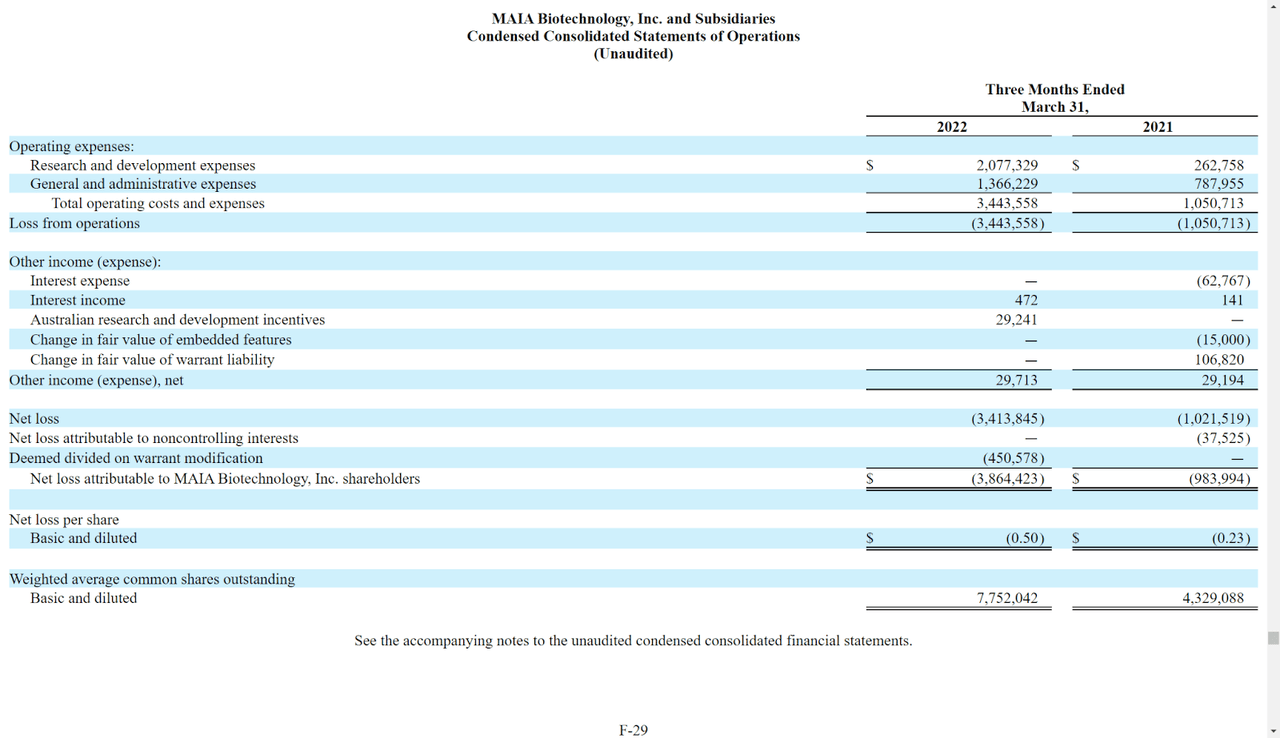This screenshot has width=1280, height=738.
Task: Click 'Total operating costs and expenses' label
Action: (158, 204)
